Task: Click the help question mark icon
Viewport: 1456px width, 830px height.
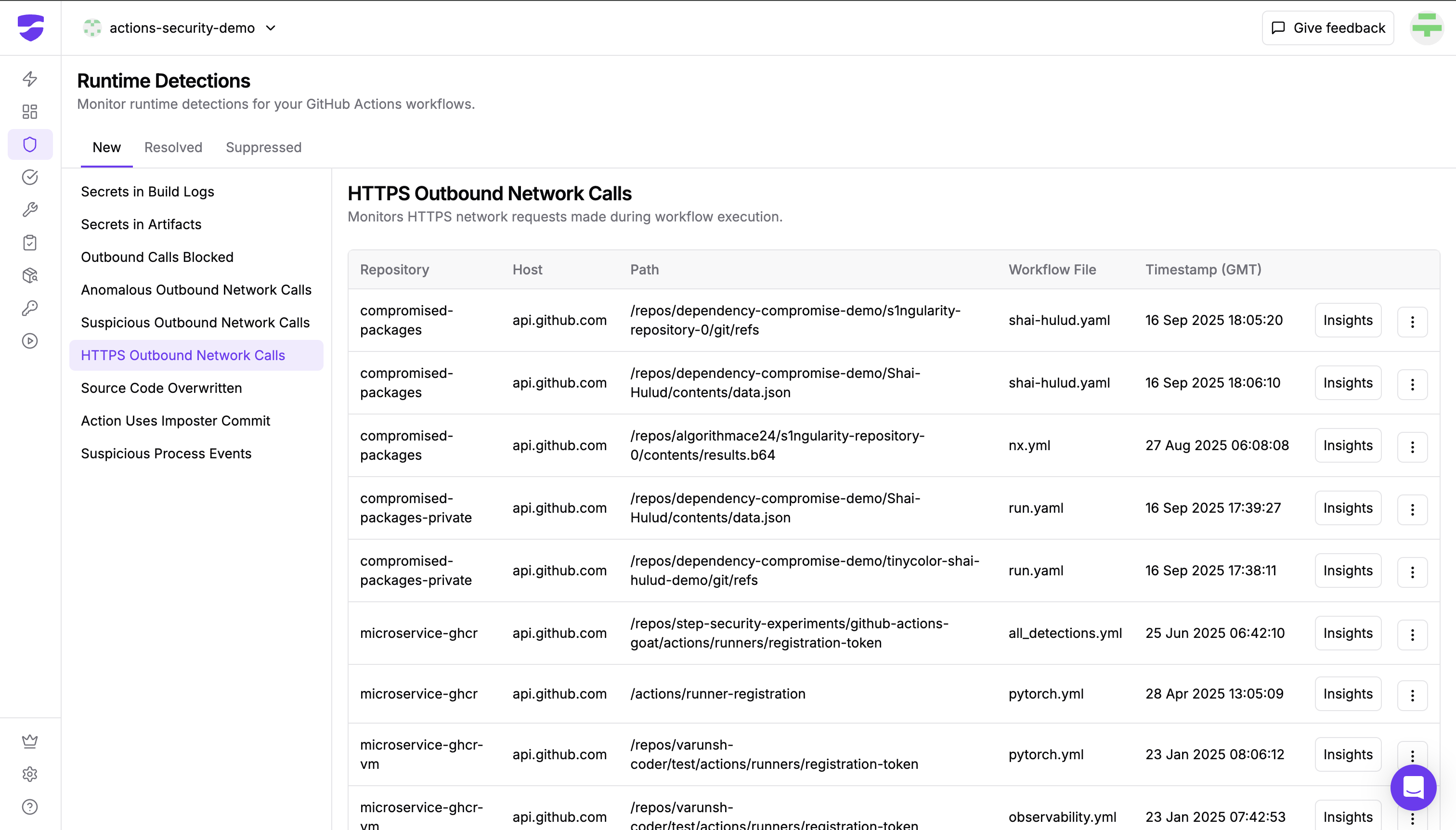Action: (30, 806)
